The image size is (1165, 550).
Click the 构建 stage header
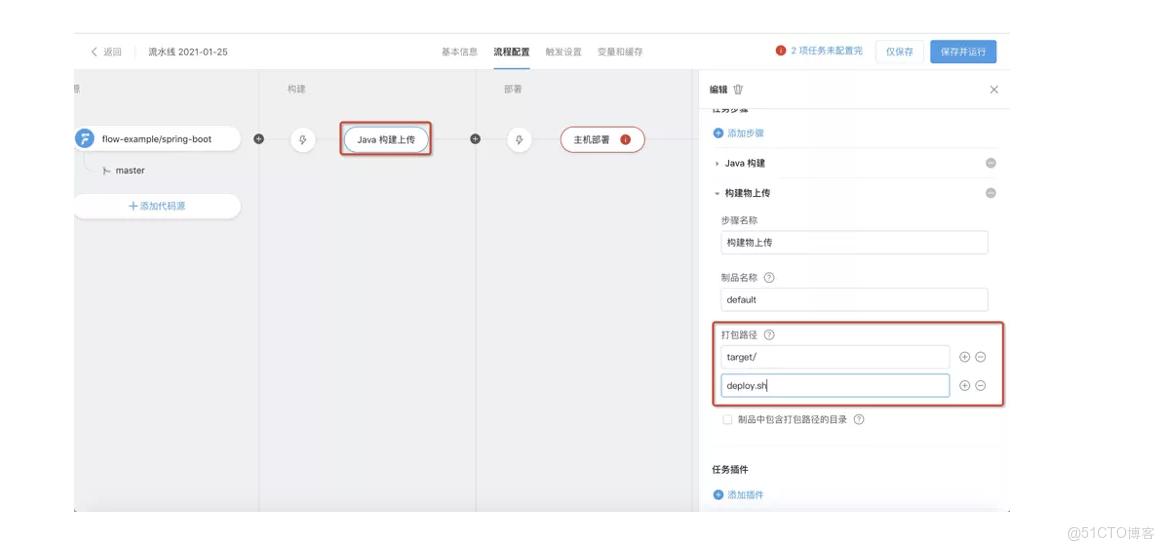click(296, 89)
